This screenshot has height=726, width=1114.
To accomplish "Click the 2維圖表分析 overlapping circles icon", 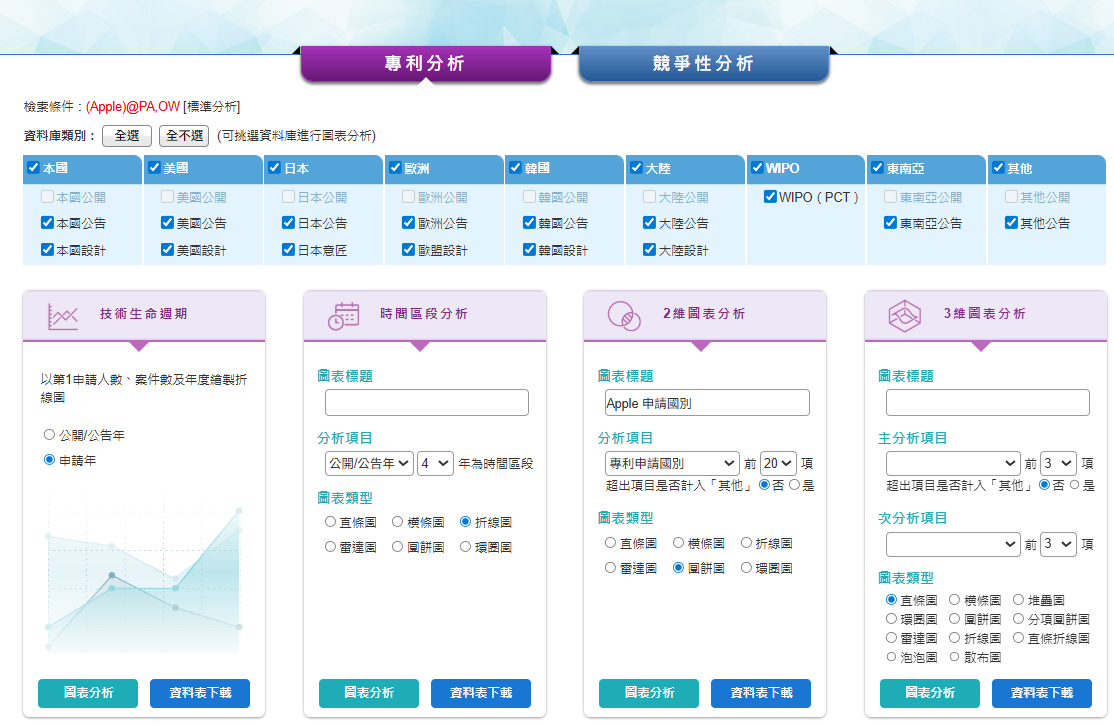I will click(x=624, y=315).
